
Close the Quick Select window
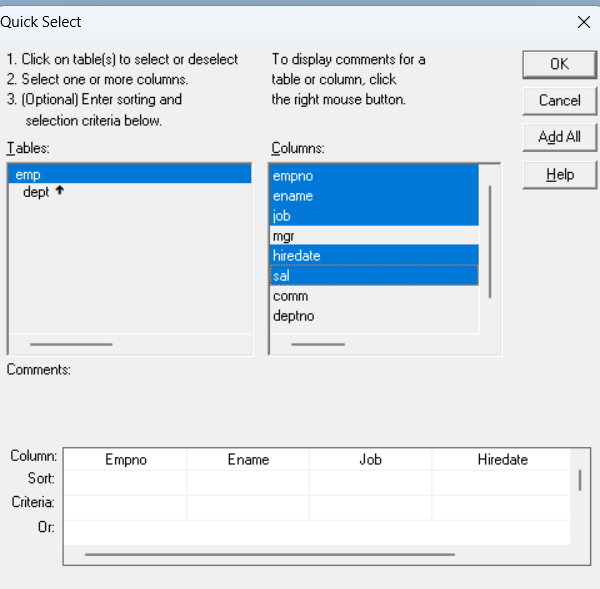tap(584, 22)
